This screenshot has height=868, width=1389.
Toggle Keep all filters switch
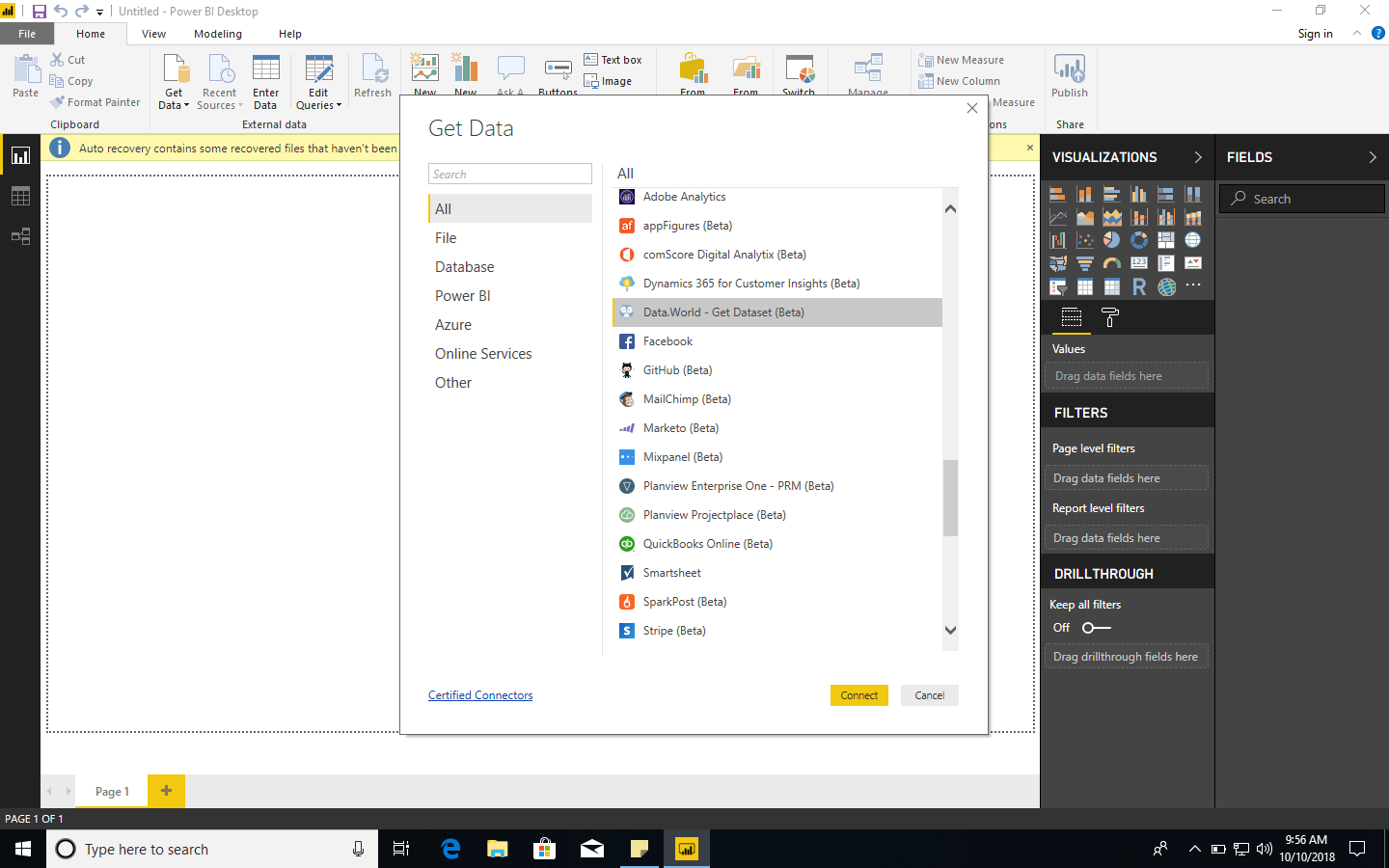click(1096, 628)
